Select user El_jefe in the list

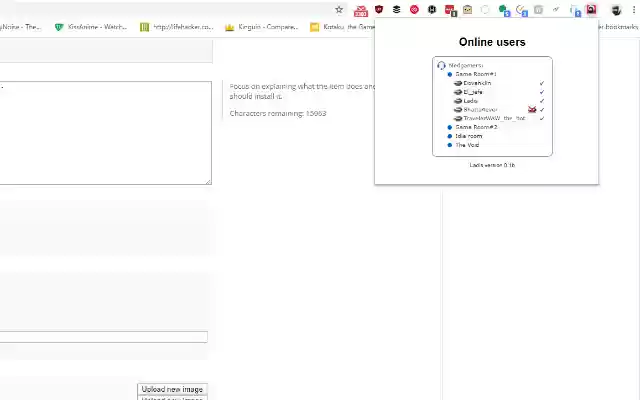473,92
